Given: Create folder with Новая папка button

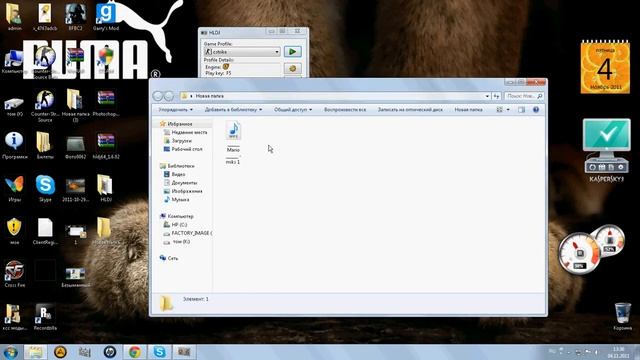Looking at the screenshot, I should pos(468,110).
